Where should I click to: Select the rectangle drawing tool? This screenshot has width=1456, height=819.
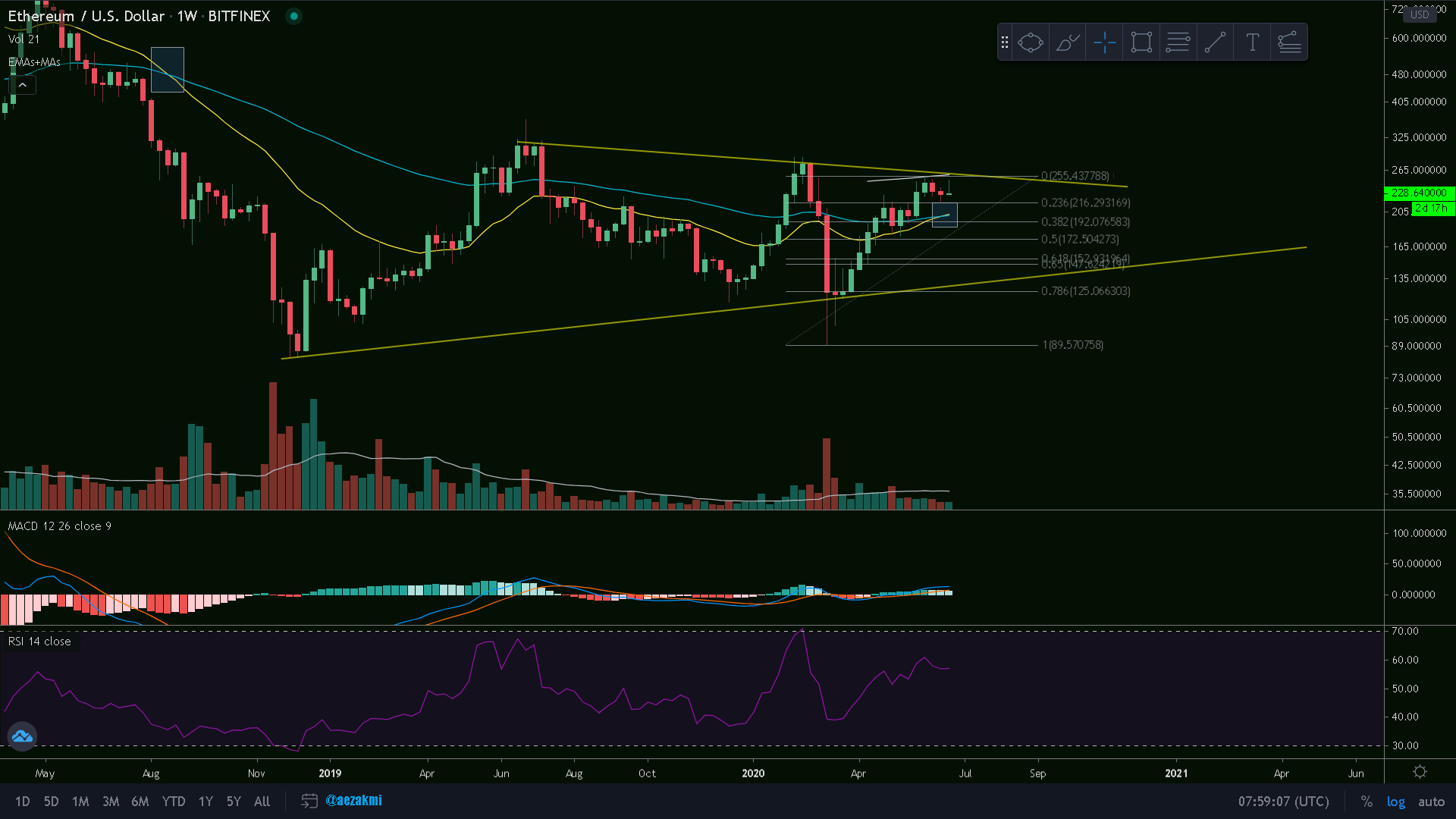1141,42
